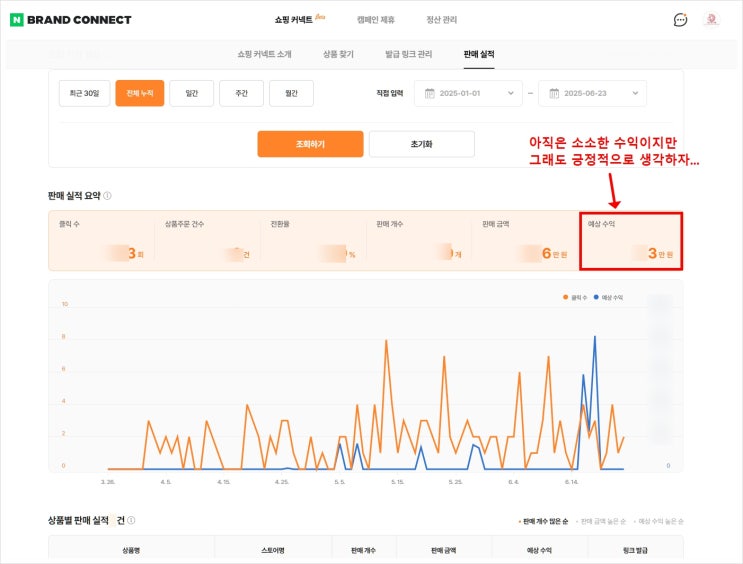Open the user profile avatar

[711, 19]
